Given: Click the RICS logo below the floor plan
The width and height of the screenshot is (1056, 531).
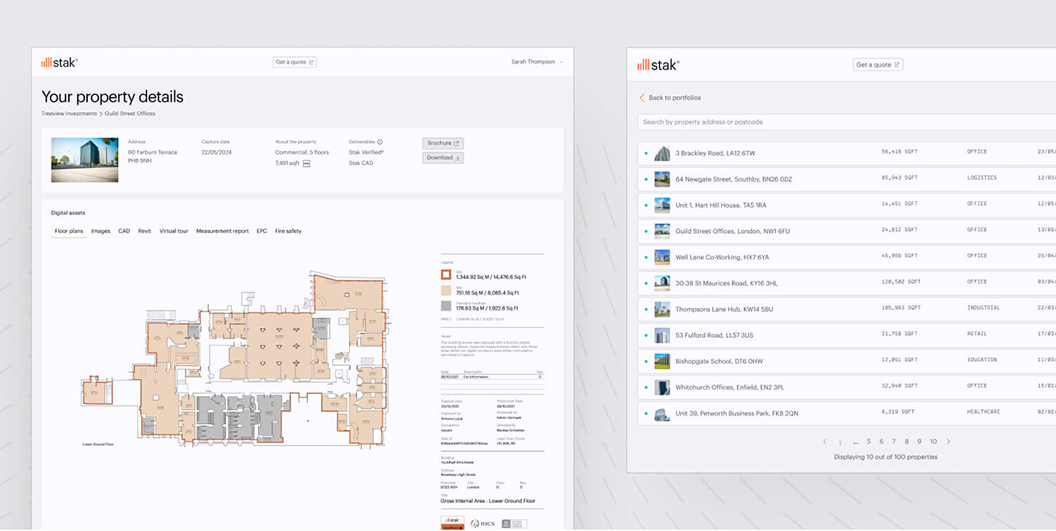Looking at the screenshot, I should 481,523.
